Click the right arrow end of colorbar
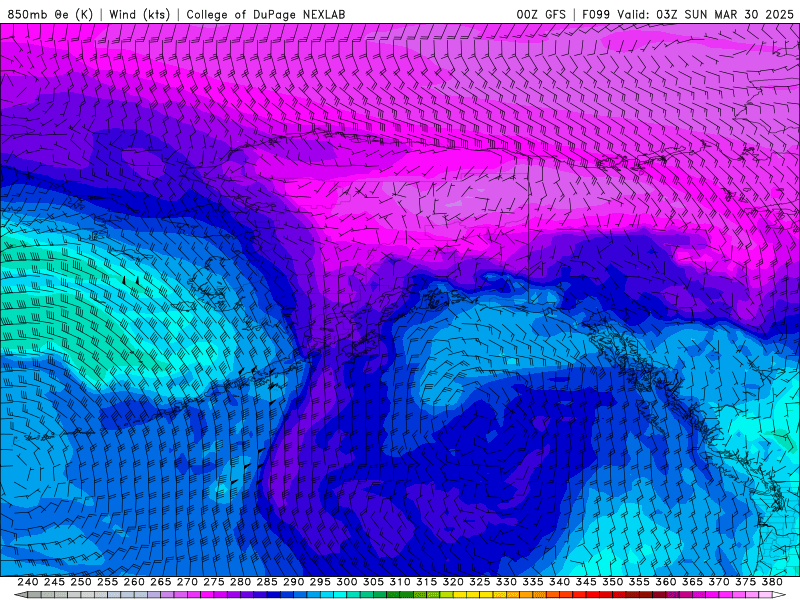The width and height of the screenshot is (800, 600). (x=779, y=595)
